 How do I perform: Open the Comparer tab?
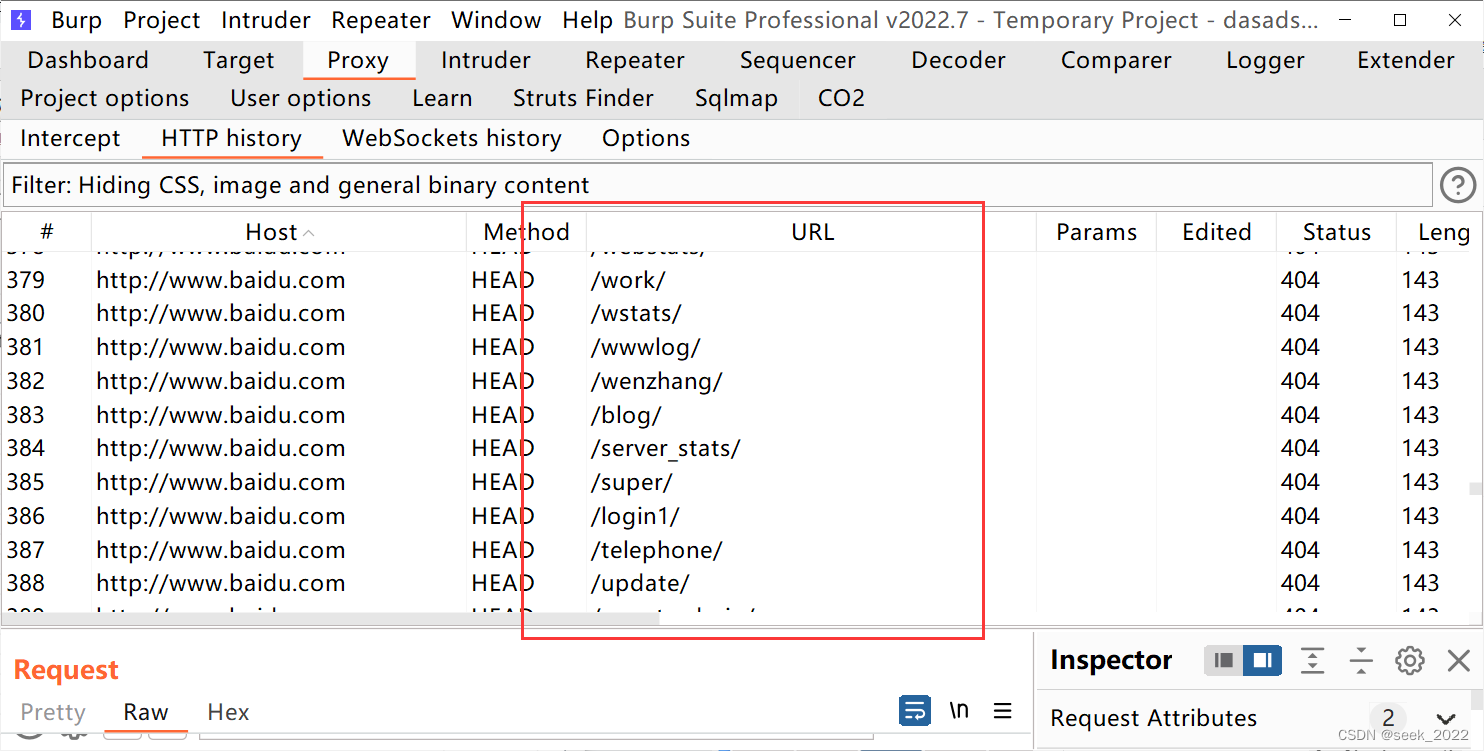tap(1116, 60)
